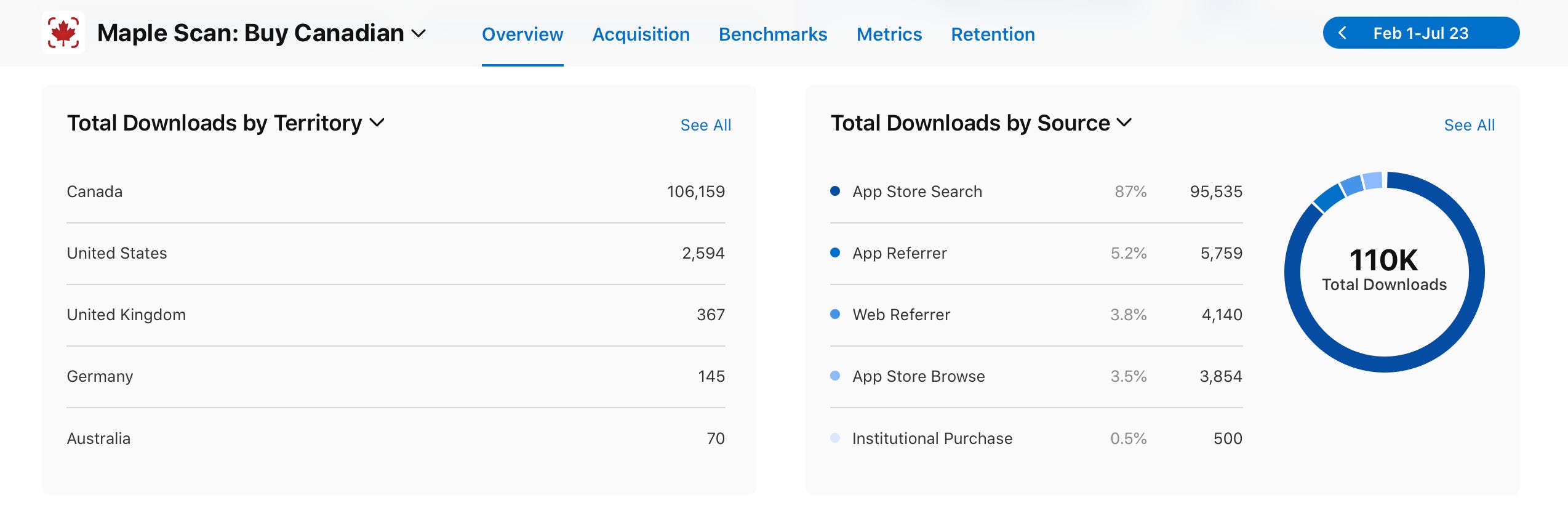Click the 367 value for United Kingdom
The image size is (1568, 516).
pyautogui.click(x=710, y=315)
